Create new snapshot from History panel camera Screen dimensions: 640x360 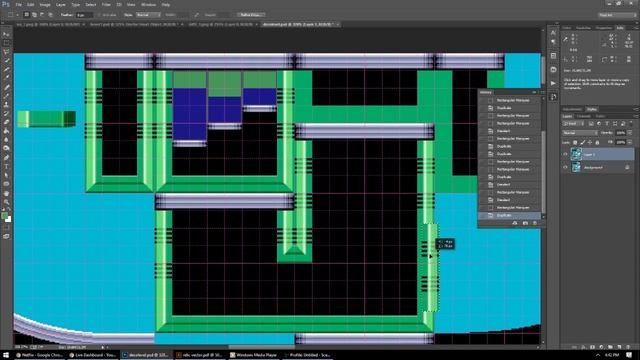pyautogui.click(x=525, y=223)
